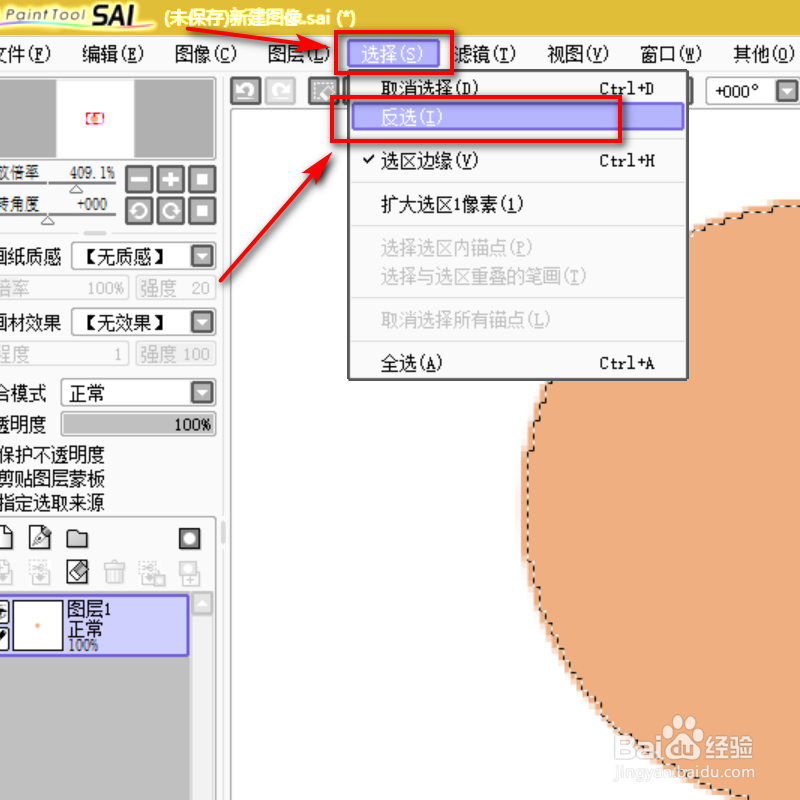Open the 图像(C) menu

[x=206, y=54]
